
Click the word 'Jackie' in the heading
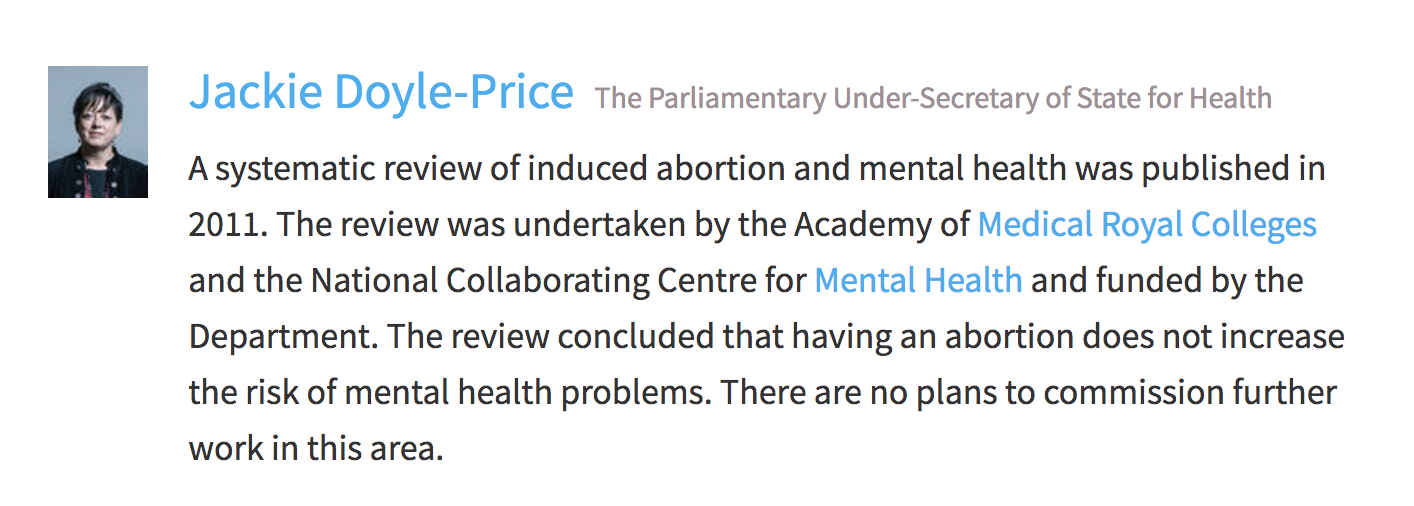(x=255, y=92)
